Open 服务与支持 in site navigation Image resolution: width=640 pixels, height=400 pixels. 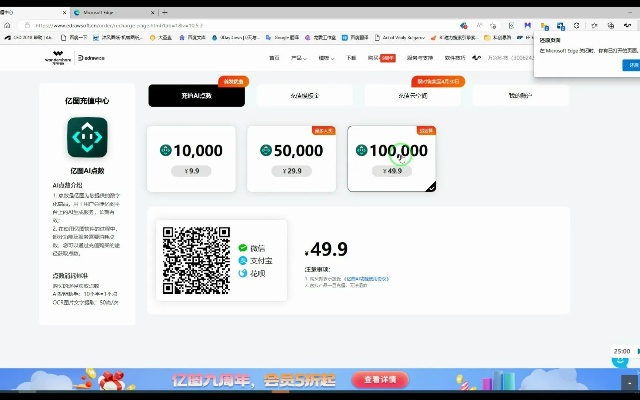tap(420, 58)
